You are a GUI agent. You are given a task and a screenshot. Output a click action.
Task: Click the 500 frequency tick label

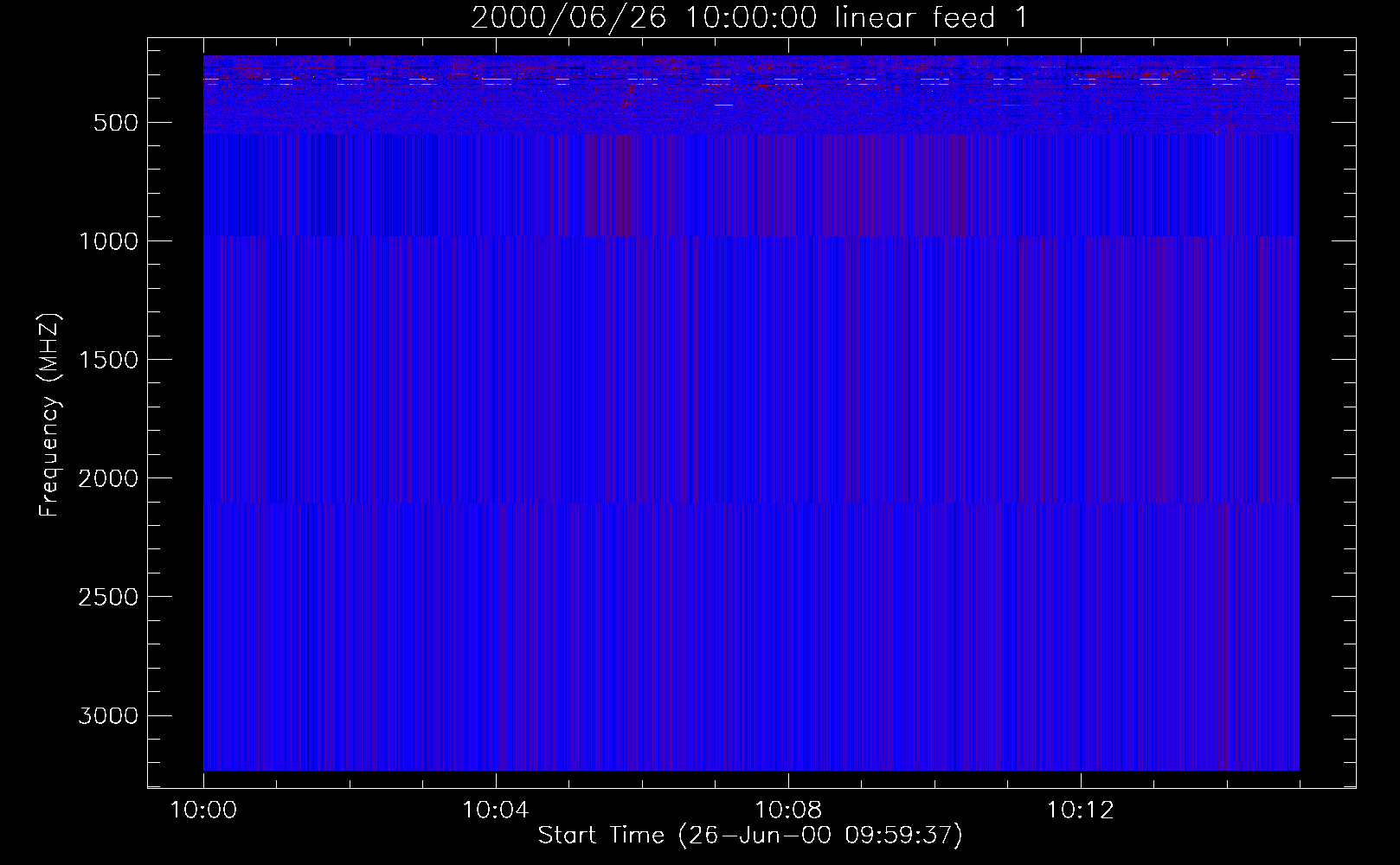[115, 123]
